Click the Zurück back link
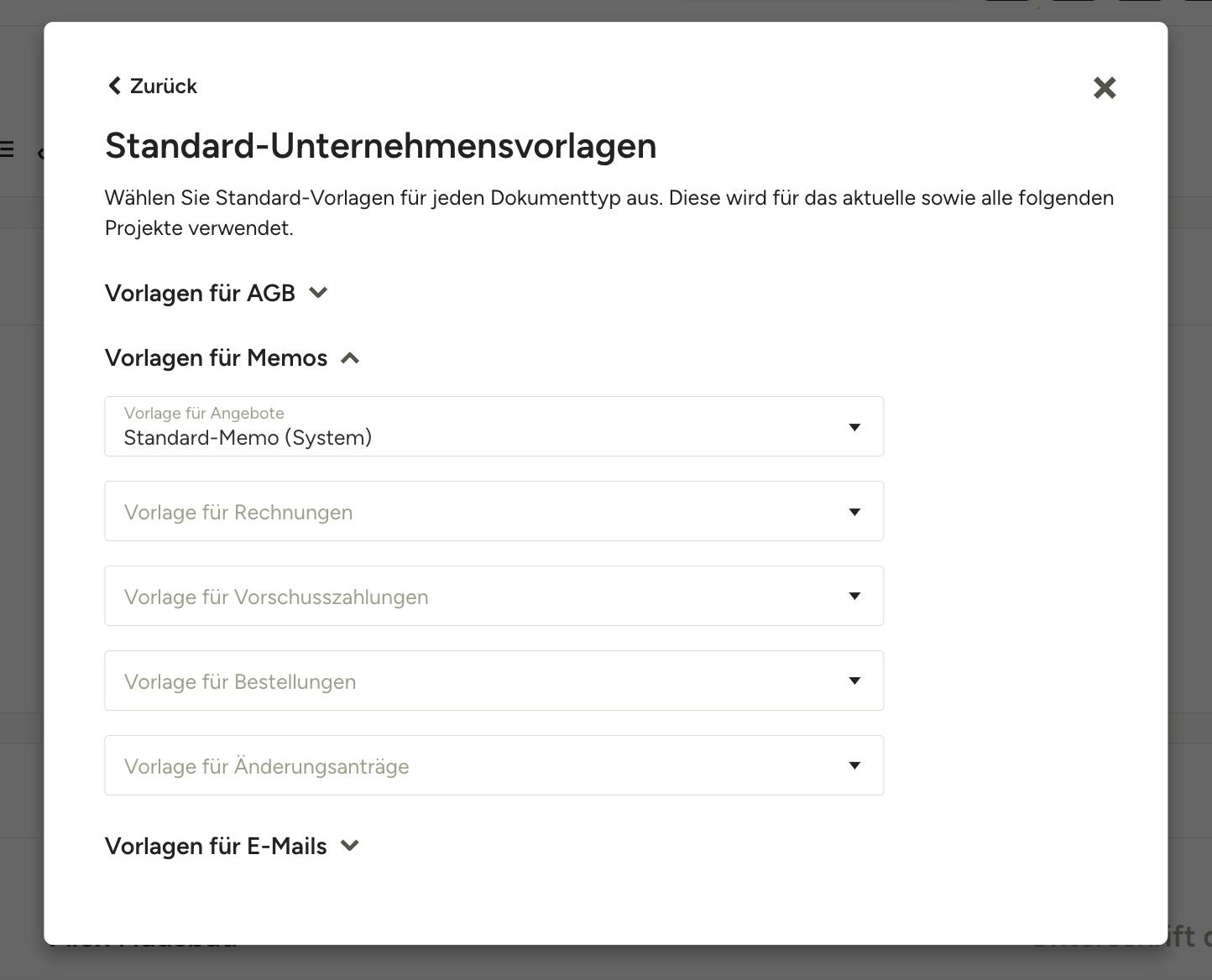This screenshot has width=1212, height=980. pos(152,86)
